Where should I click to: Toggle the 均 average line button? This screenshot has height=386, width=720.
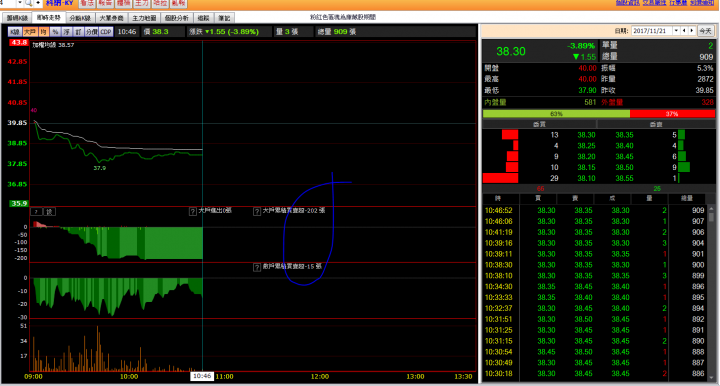pyautogui.click(x=44, y=32)
